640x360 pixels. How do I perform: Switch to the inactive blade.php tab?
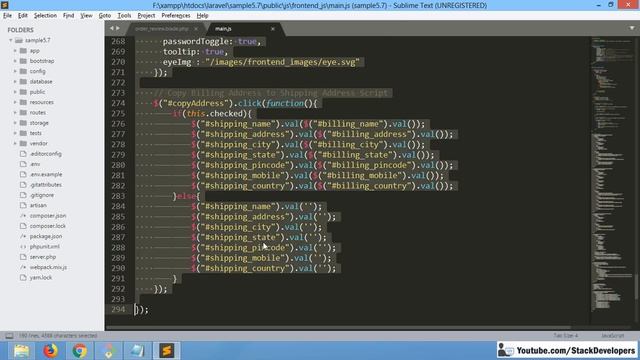coord(162,29)
